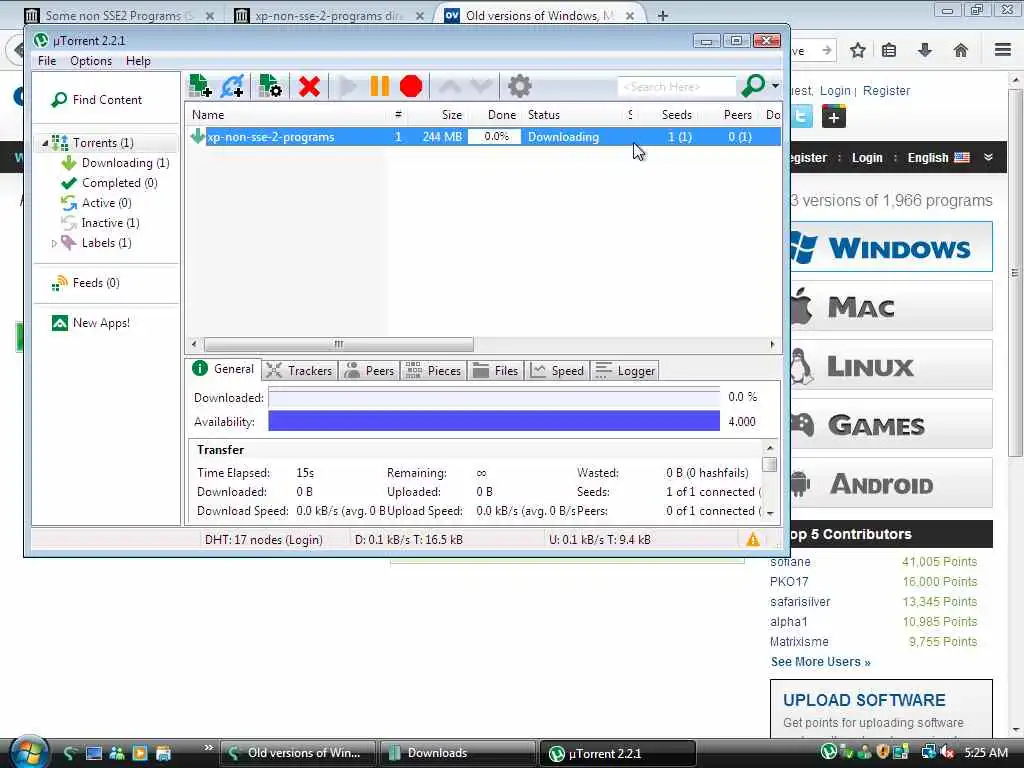Screen dimensions: 1024x768
Task: Collapse the Torrents (1) tree node
Action: (x=44, y=142)
